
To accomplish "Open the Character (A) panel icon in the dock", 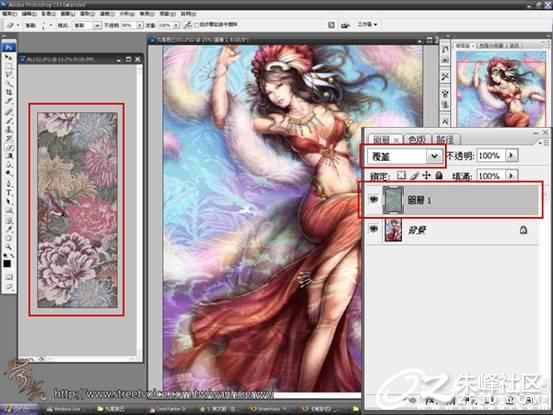I will tap(445, 122).
